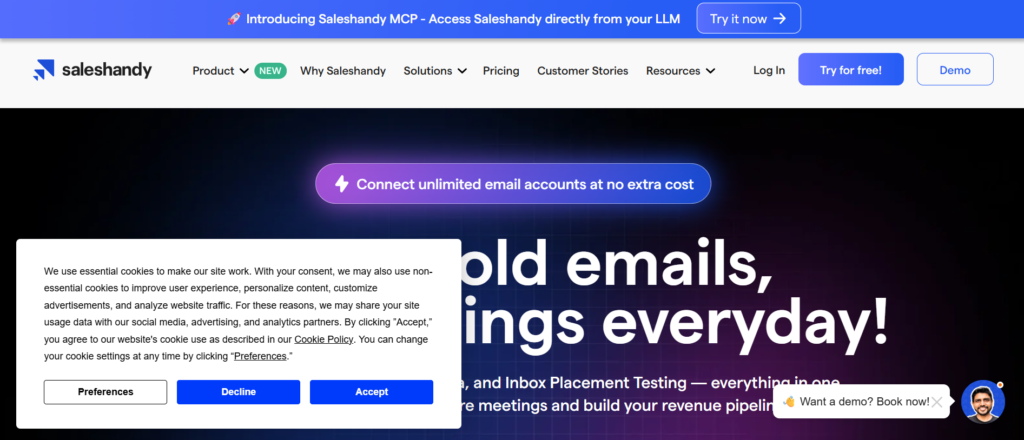Accept cookies with the Accept button

point(371,392)
